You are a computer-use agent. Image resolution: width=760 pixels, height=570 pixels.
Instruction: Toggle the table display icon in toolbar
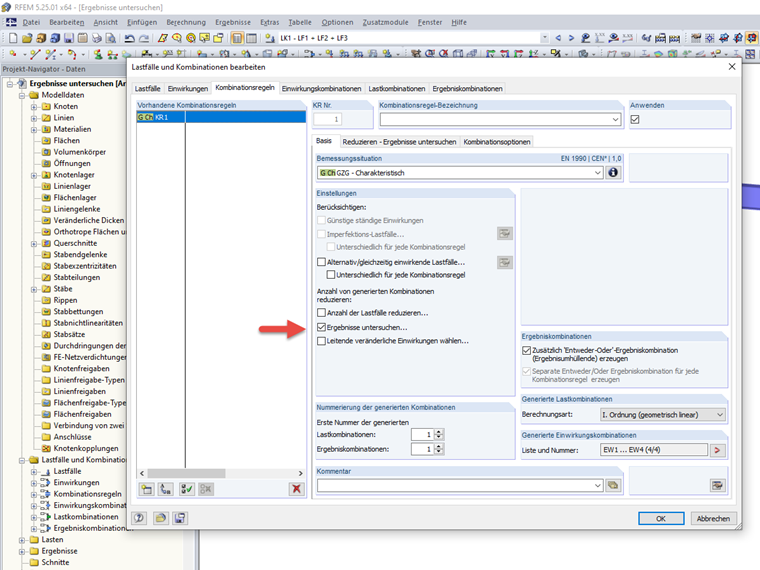pos(251,38)
